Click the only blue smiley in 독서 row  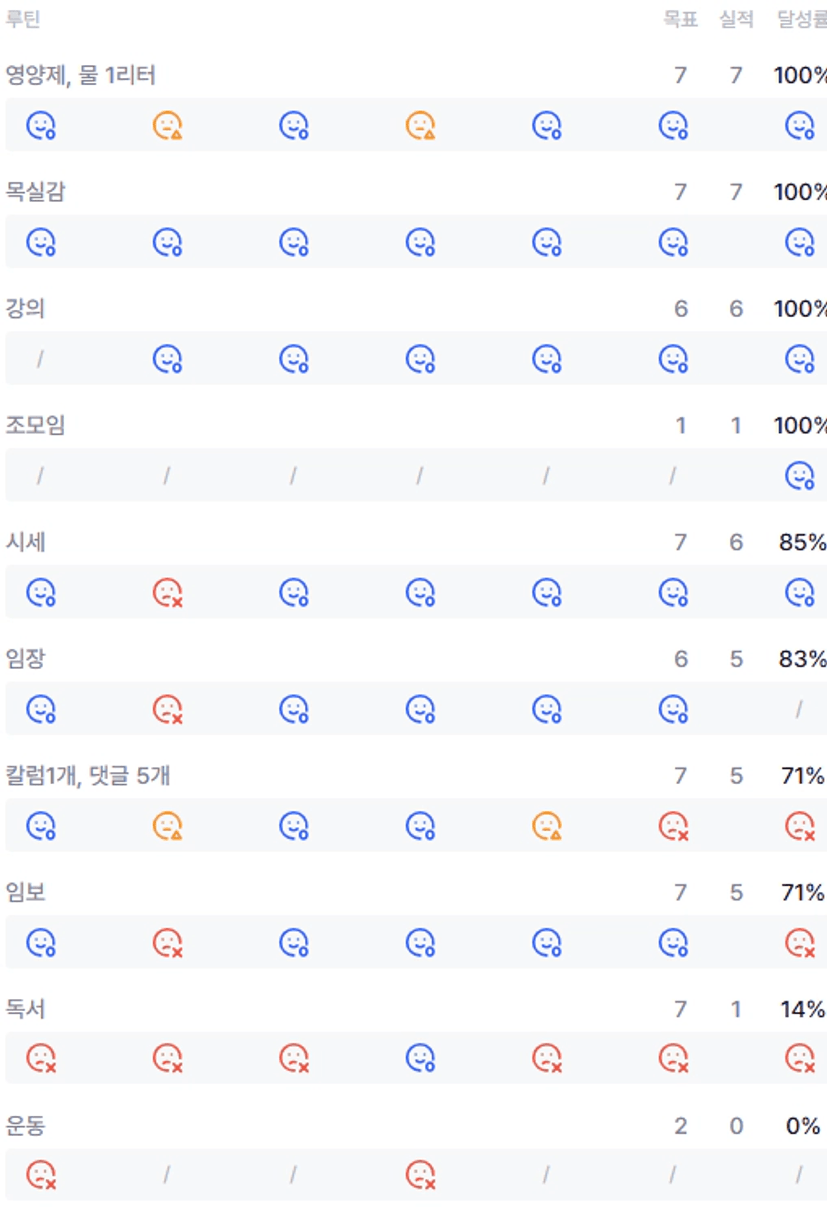(420, 1058)
